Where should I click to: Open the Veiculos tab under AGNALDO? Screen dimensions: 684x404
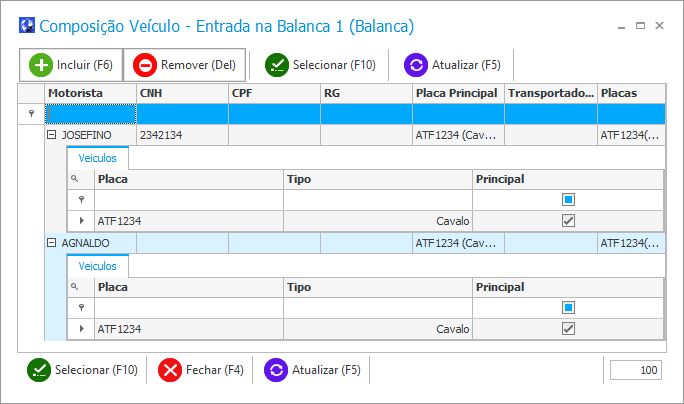[x=98, y=266]
